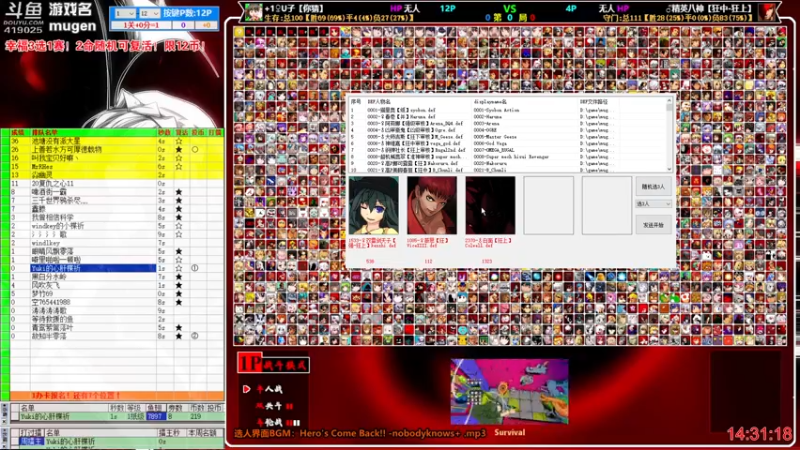Click the orange +0 counter box

pyautogui.click(x=207, y=25)
